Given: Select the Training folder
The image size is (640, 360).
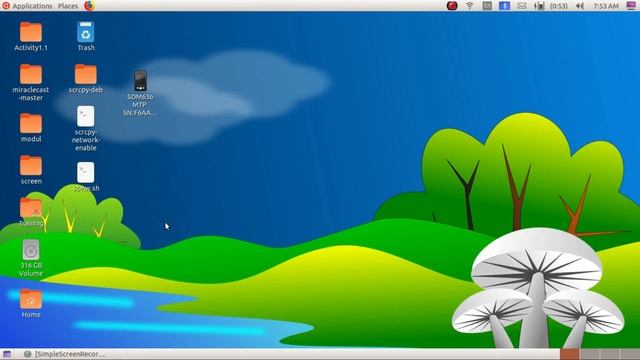Looking at the screenshot, I should [31, 212].
